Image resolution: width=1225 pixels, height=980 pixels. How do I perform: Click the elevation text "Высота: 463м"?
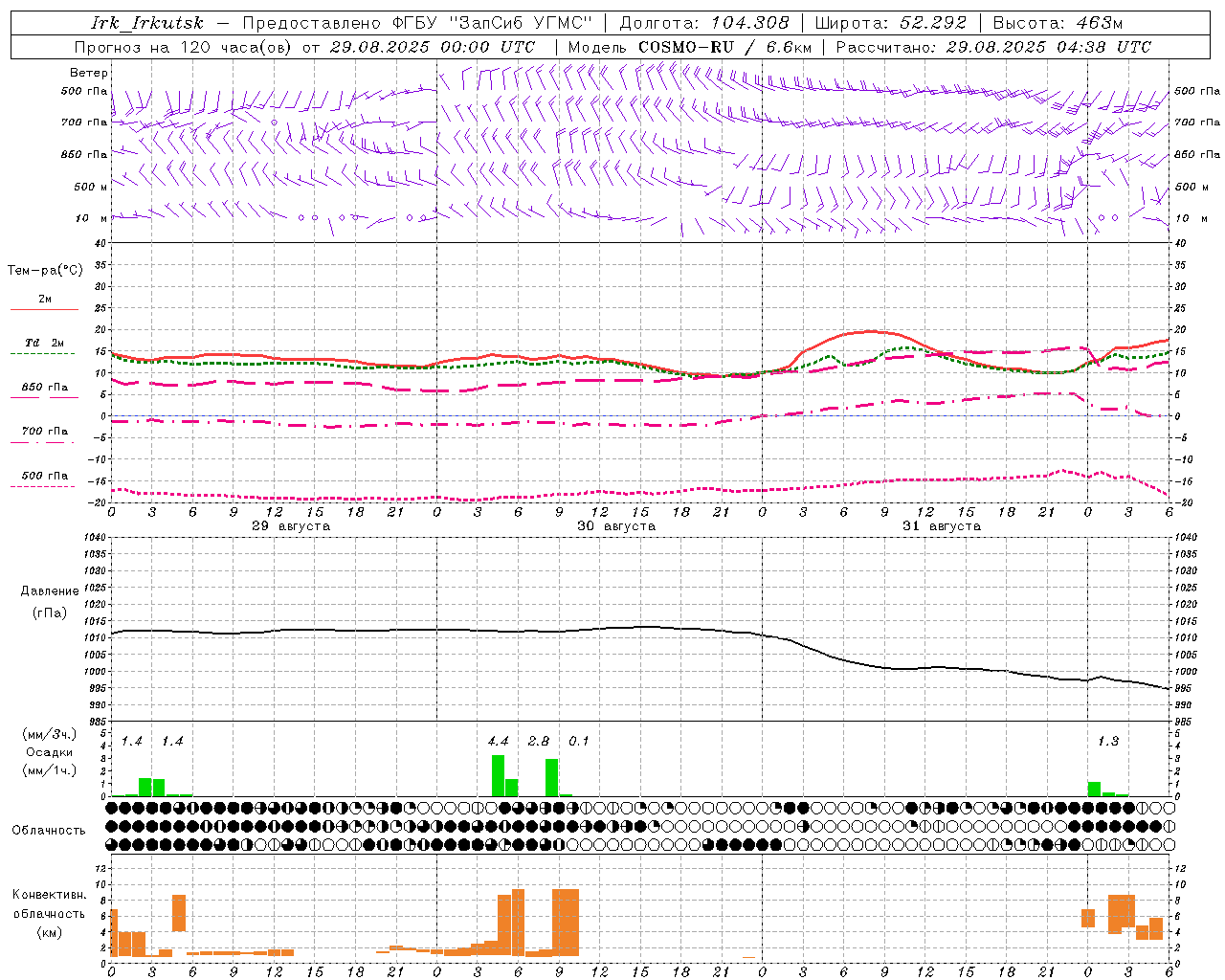pos(1058,23)
